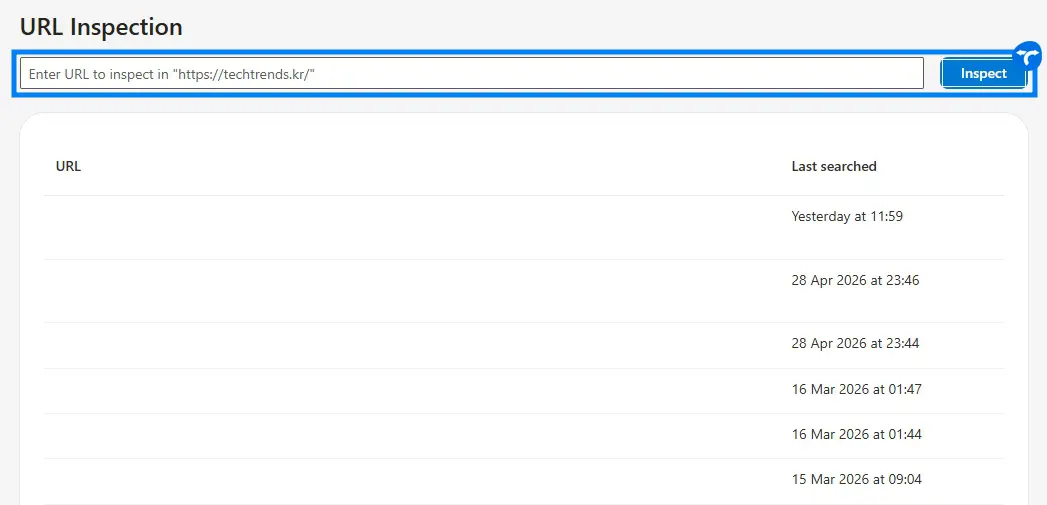Click URL cell of the 23:44 row
The height and width of the screenshot is (505, 1047).
pyautogui.click(x=400, y=345)
